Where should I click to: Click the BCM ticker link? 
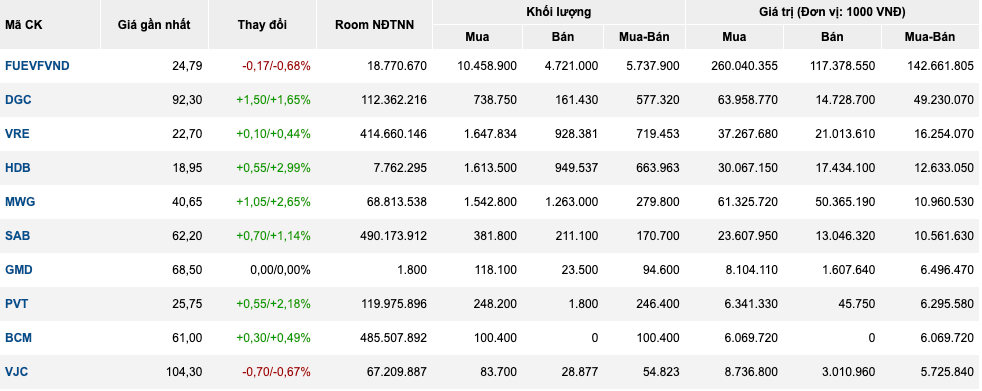(x=18, y=337)
